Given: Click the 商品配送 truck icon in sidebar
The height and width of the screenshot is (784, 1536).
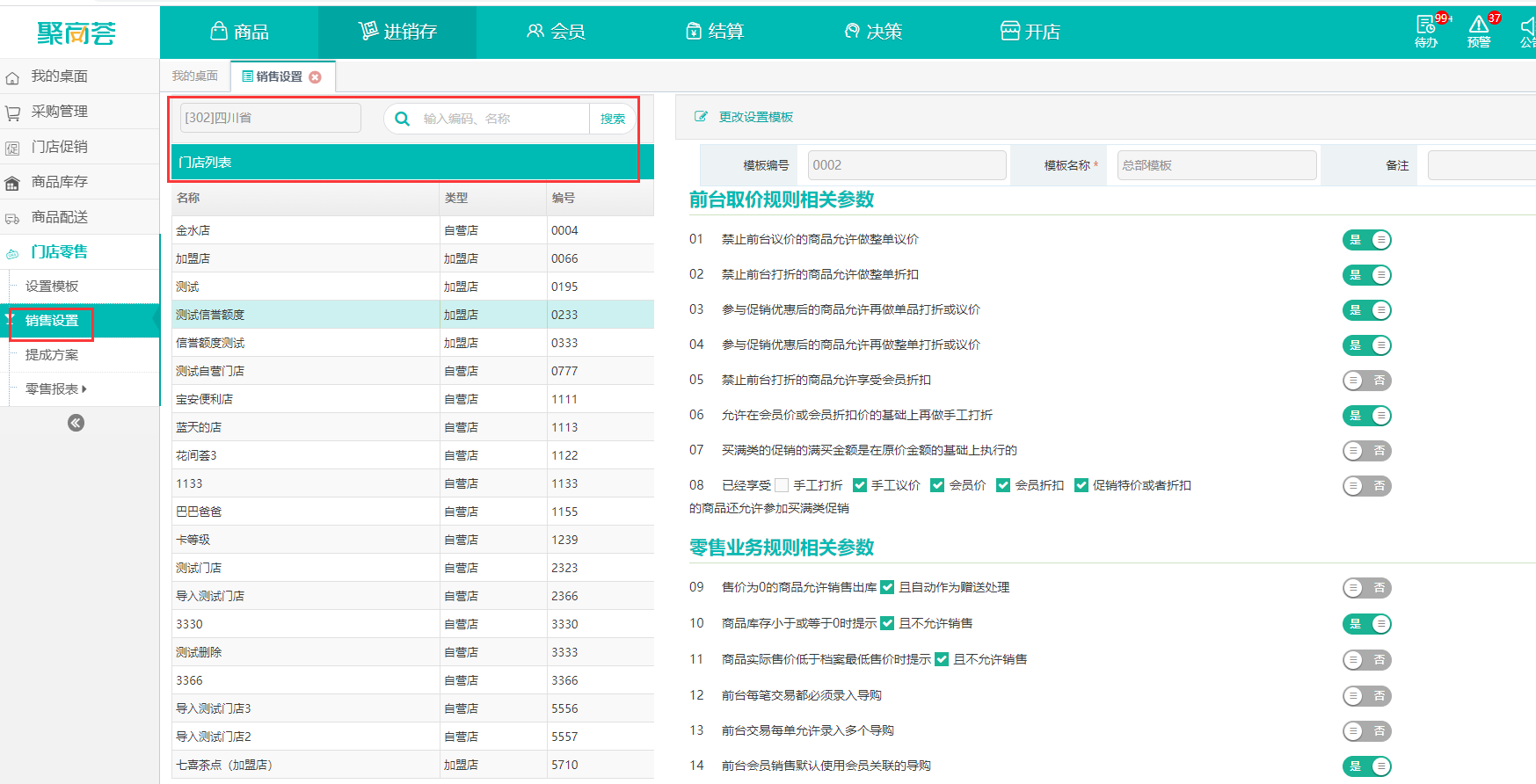Looking at the screenshot, I should (12, 218).
